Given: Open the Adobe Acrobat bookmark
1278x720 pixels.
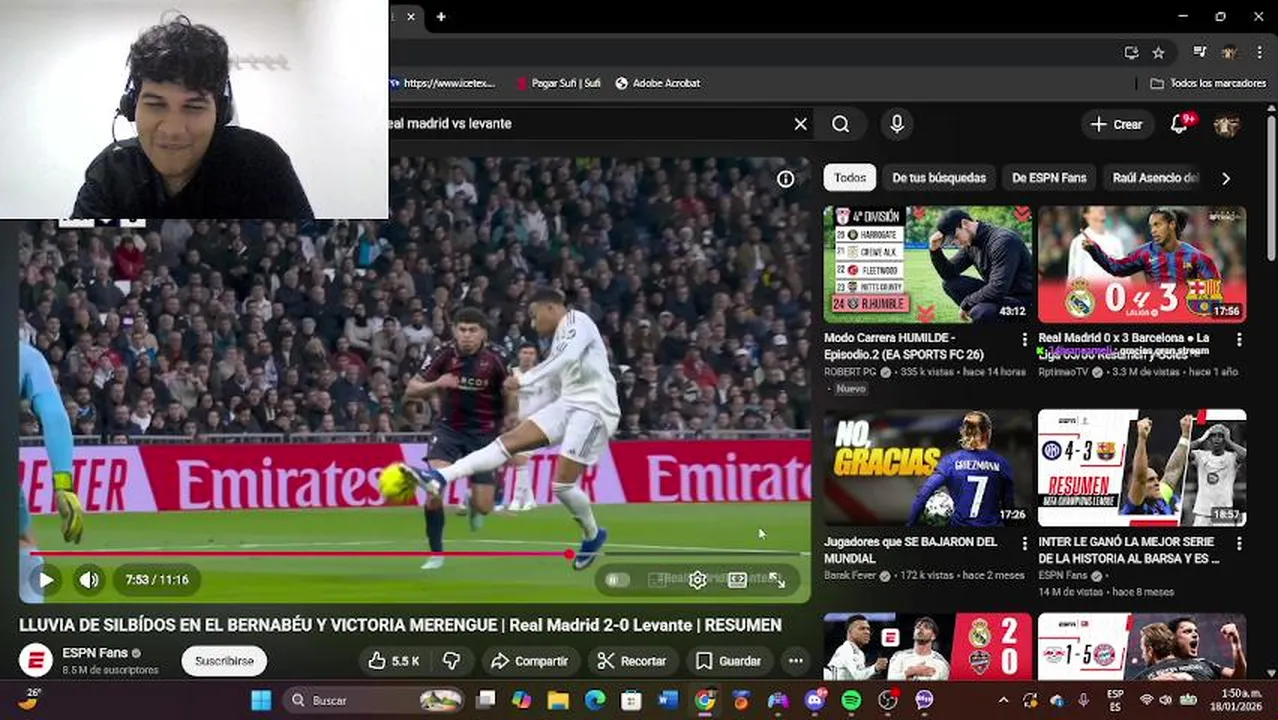Looking at the screenshot, I should pyautogui.click(x=657, y=84).
